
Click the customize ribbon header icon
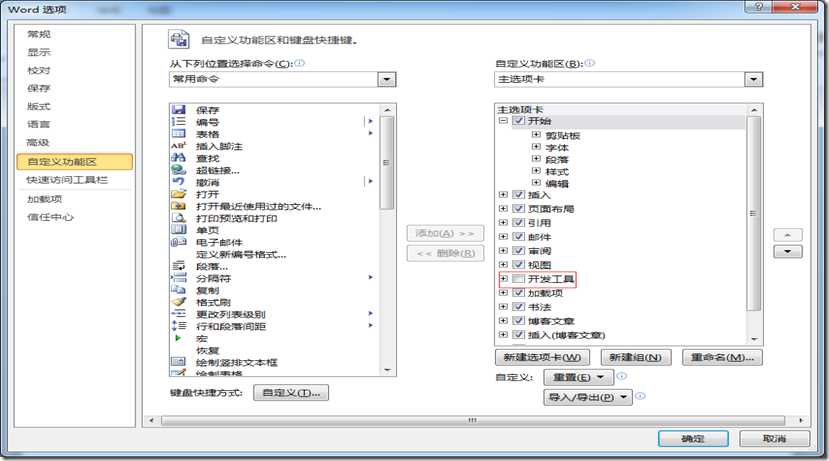click(179, 39)
